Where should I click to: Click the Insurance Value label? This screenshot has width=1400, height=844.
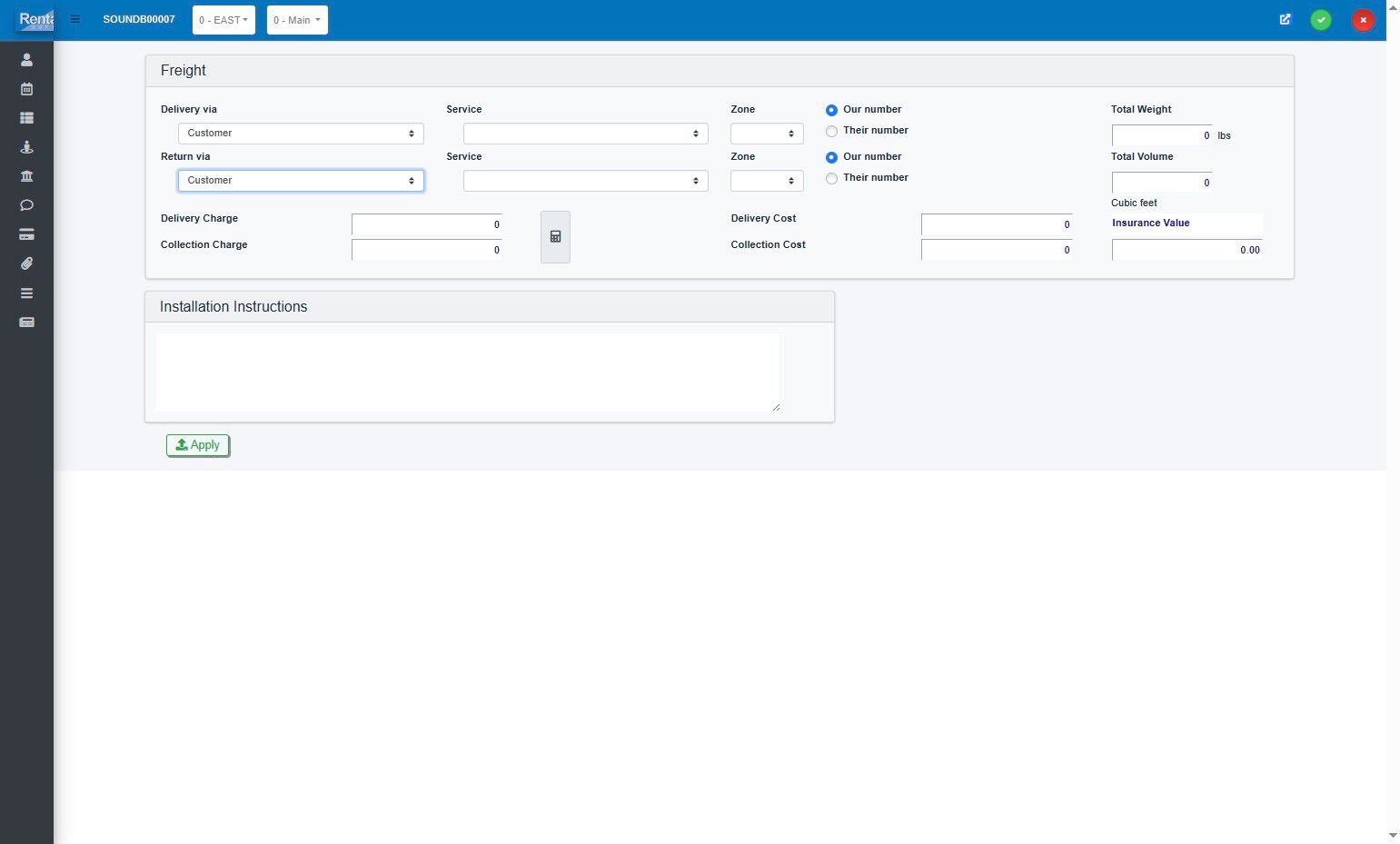point(1151,223)
